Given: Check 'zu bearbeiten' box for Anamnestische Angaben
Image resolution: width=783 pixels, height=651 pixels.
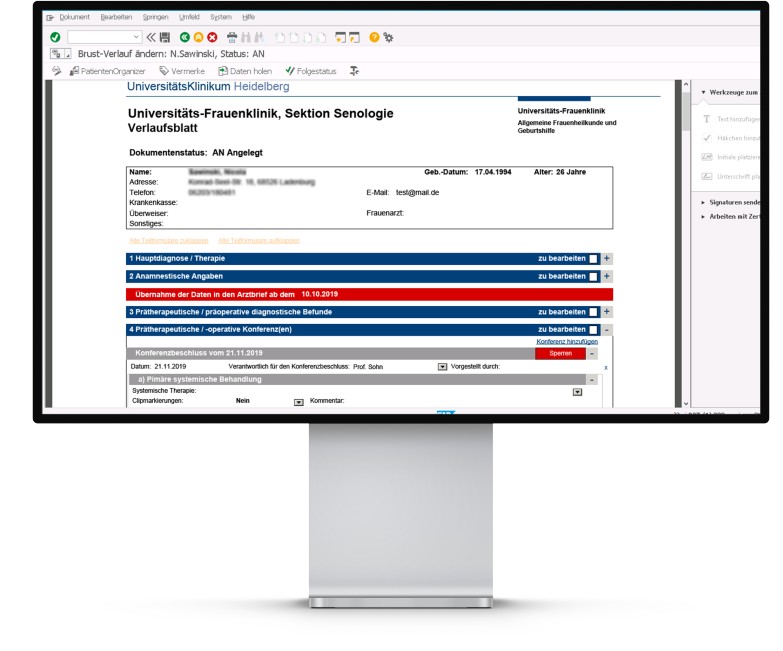Looking at the screenshot, I should [x=593, y=277].
